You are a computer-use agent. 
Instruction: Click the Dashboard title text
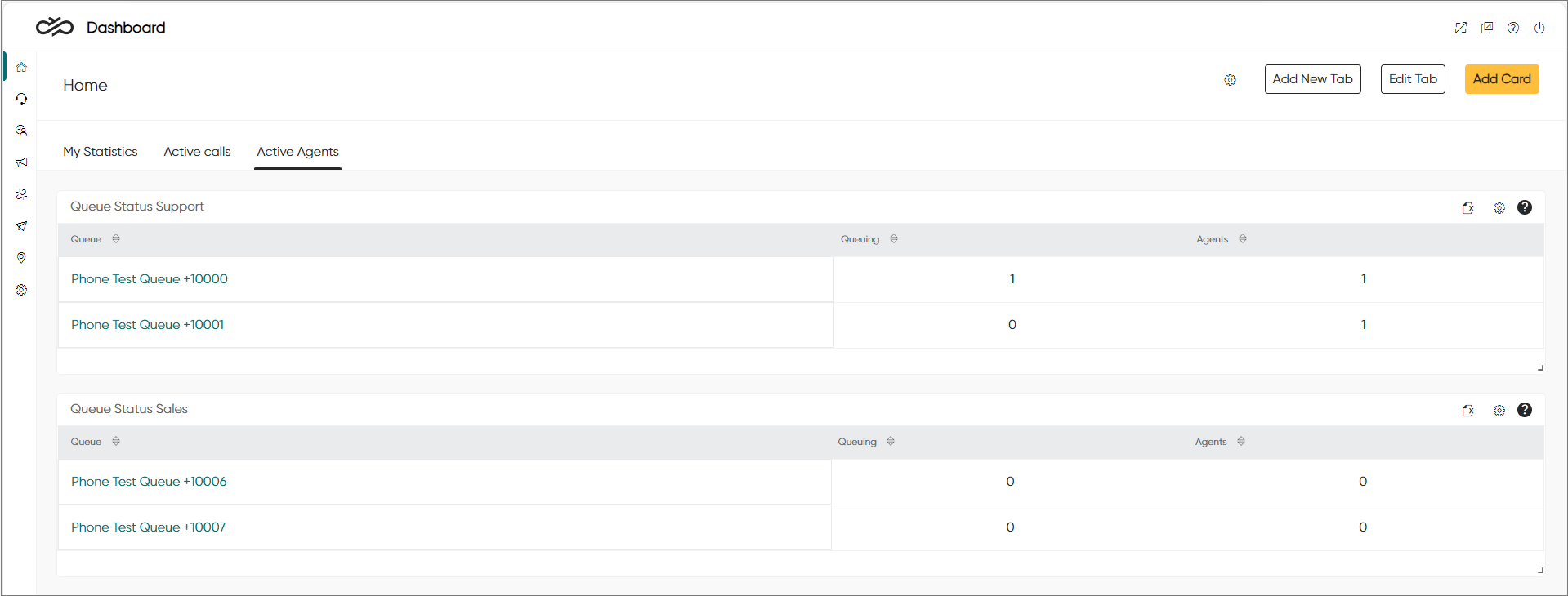tap(126, 28)
